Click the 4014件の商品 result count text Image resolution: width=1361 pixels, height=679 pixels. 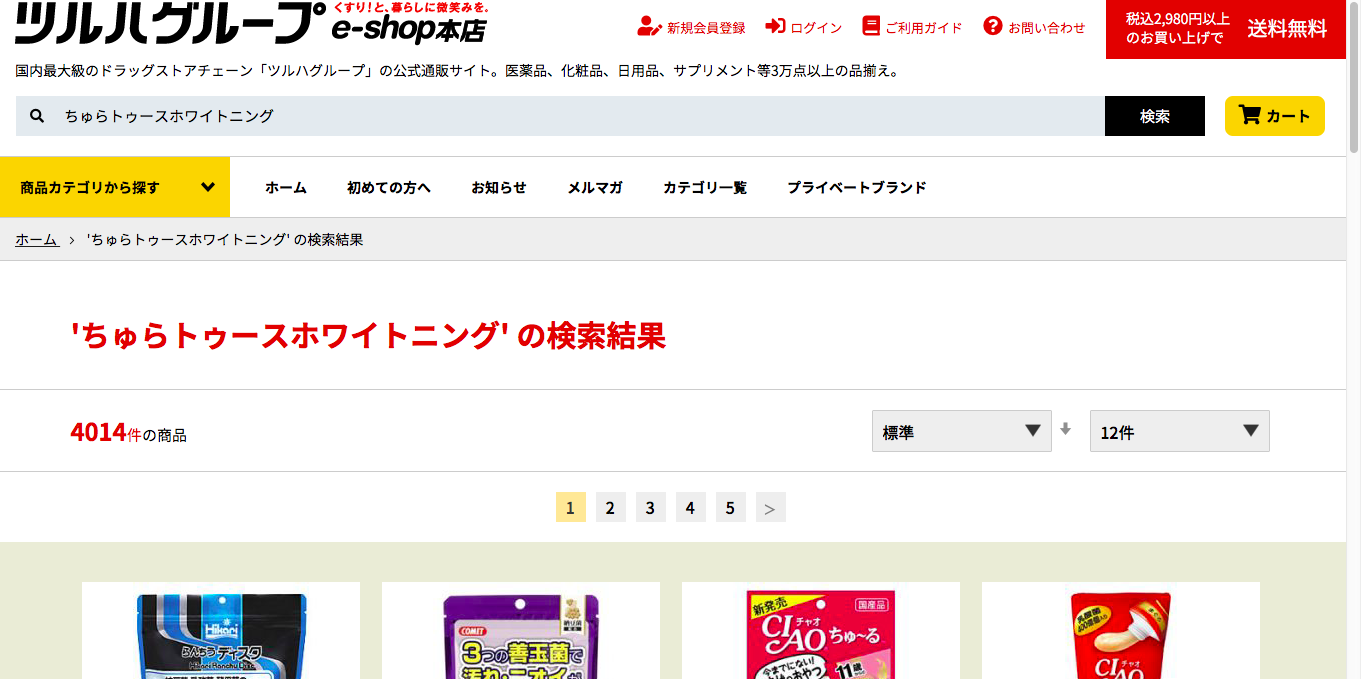[x=128, y=433]
